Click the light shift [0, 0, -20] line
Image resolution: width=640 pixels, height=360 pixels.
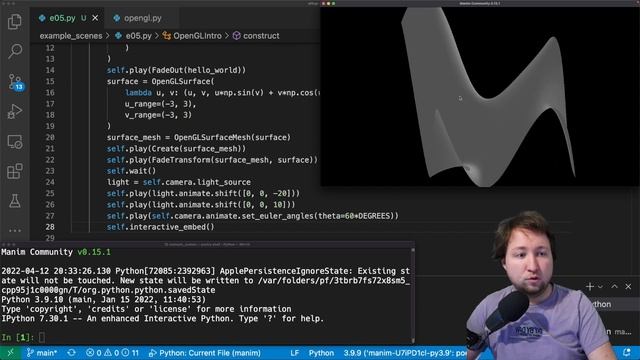[x=203, y=193]
